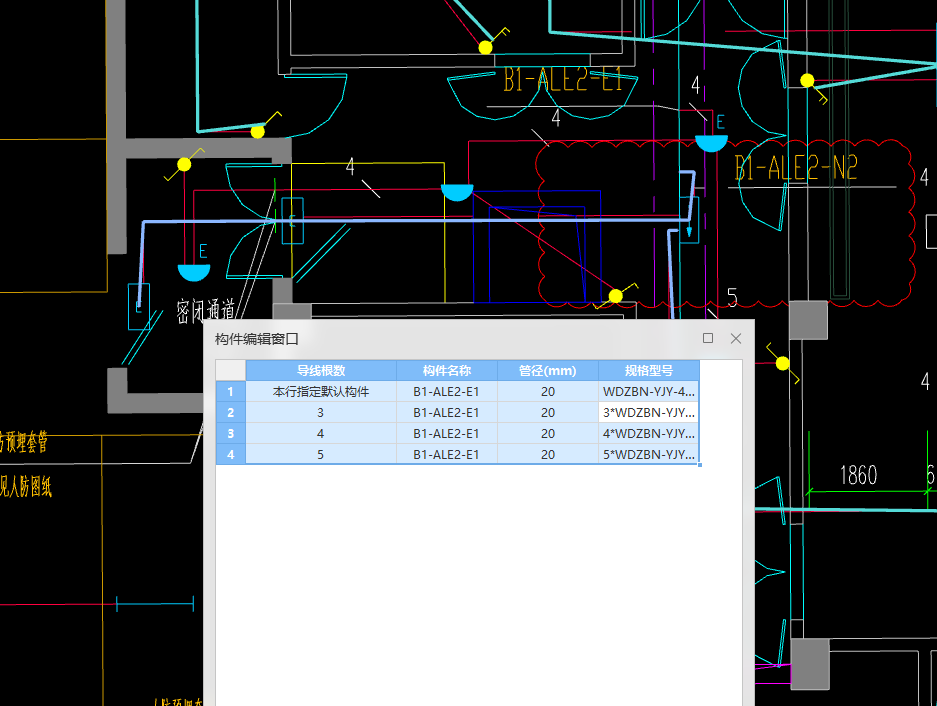The image size is (937, 706).
Task: Click the B1-ALE2-E1 drawing label
Action: click(x=563, y=80)
